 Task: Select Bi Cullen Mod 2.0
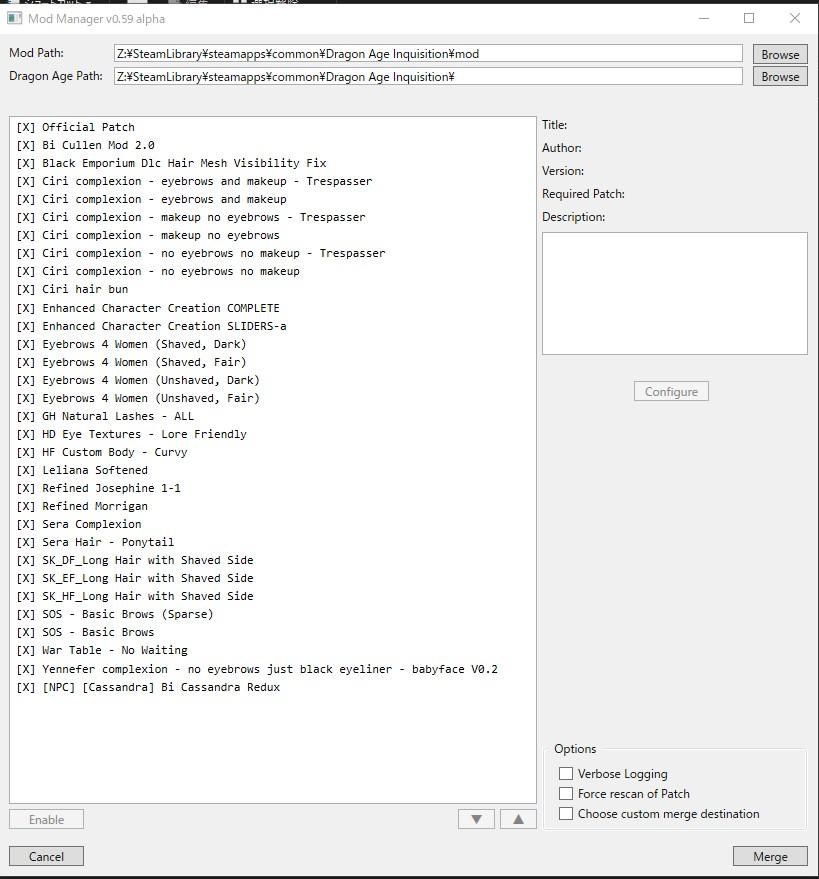(x=85, y=145)
